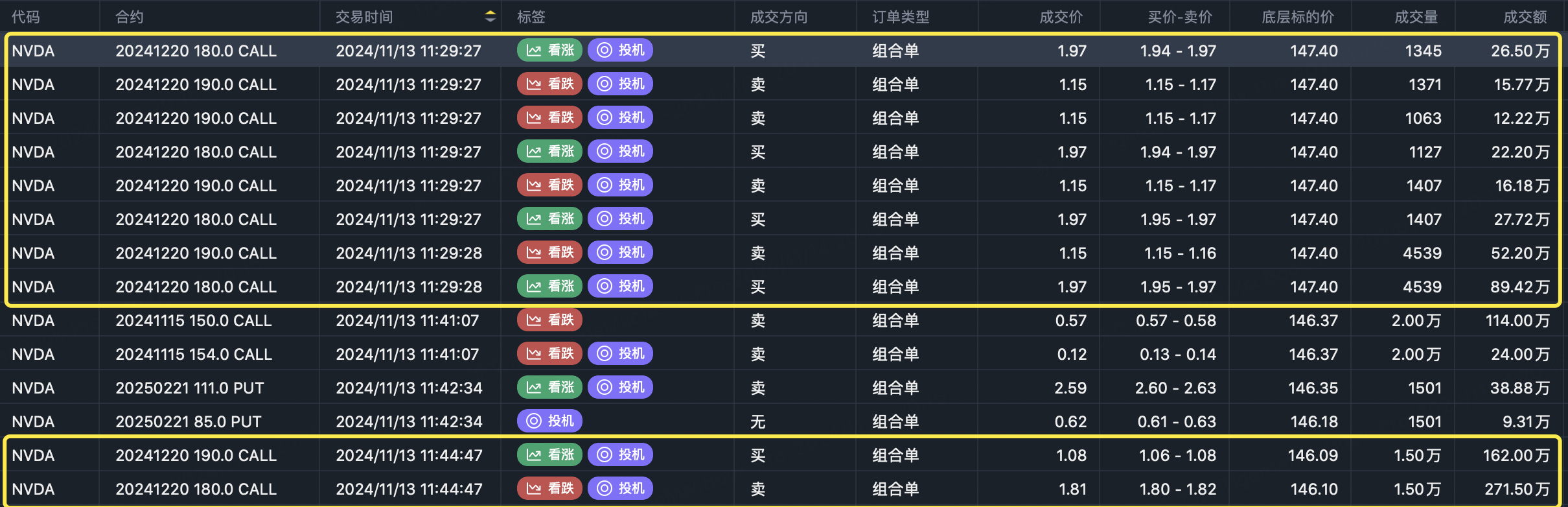The width and height of the screenshot is (1568, 507).
Task: Click the 成交额 value 114.00万
Action: click(x=1517, y=320)
